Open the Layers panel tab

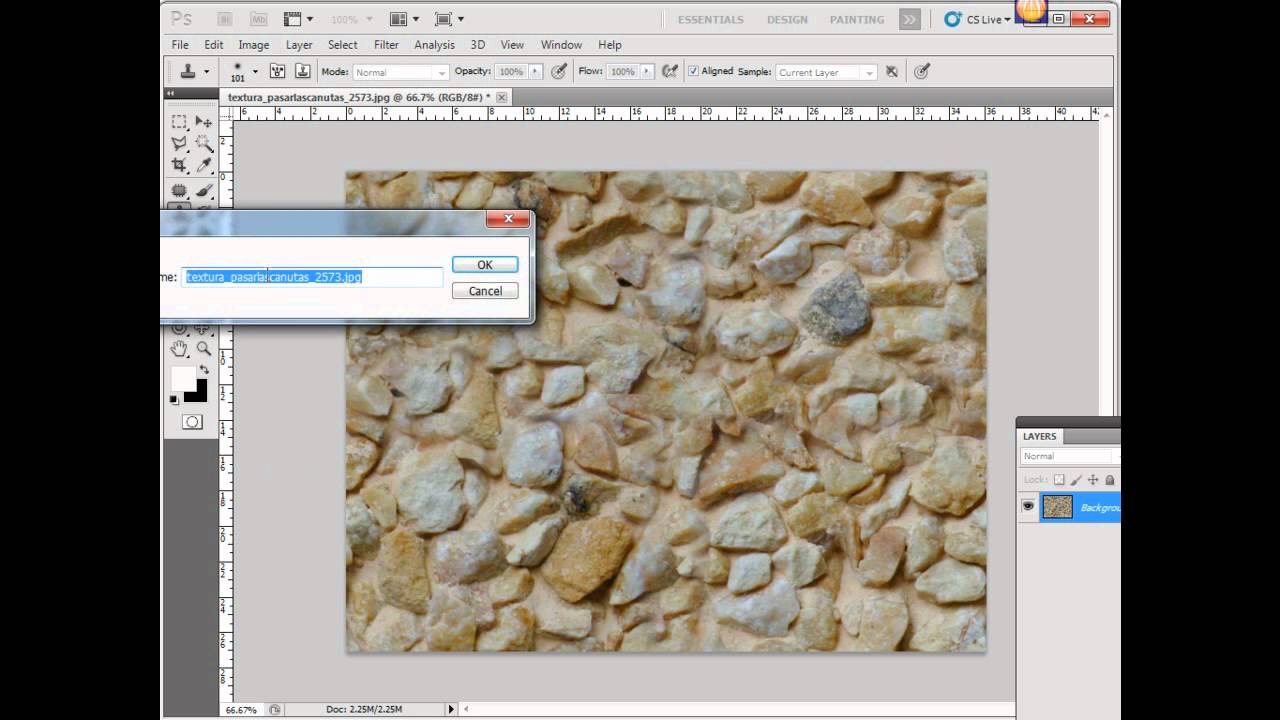coord(1040,436)
